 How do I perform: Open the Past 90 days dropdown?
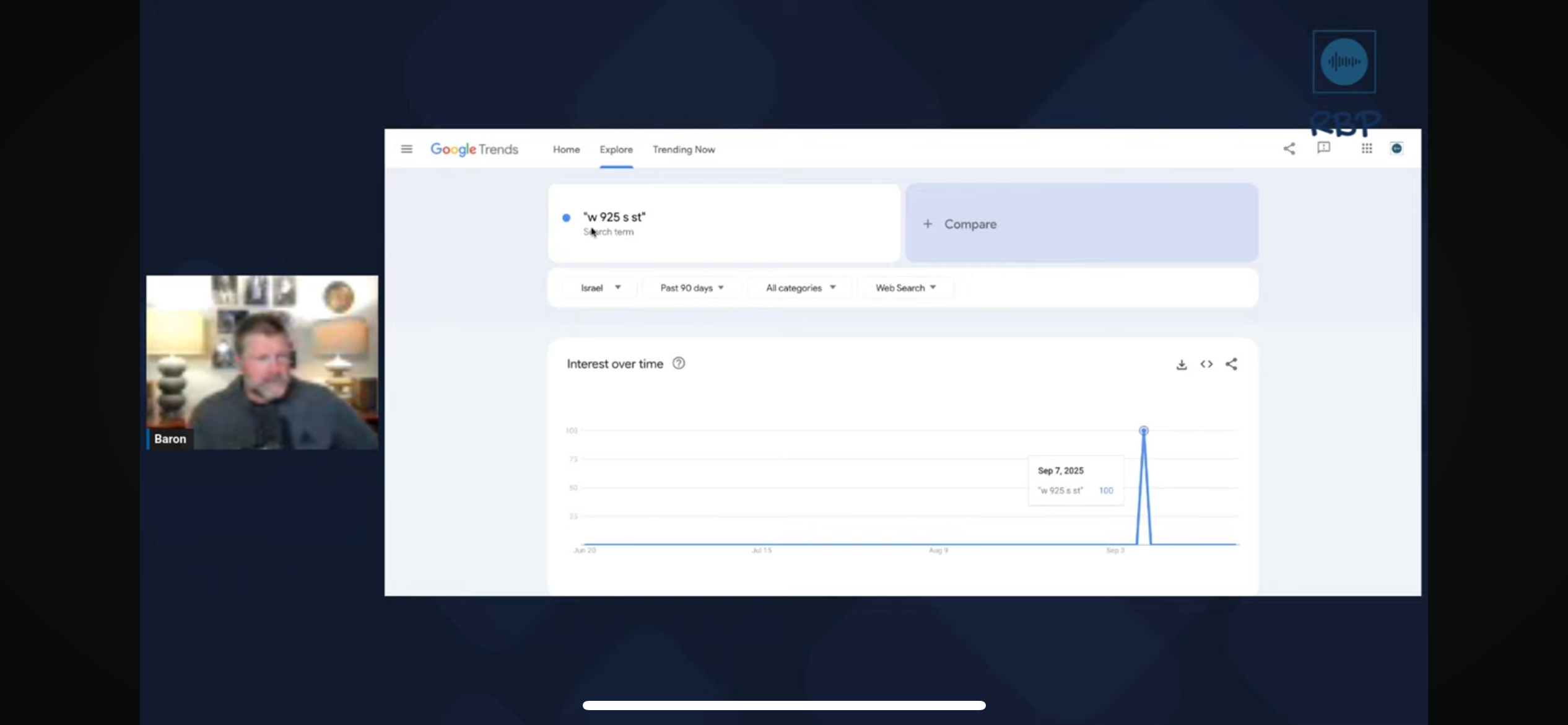692,288
